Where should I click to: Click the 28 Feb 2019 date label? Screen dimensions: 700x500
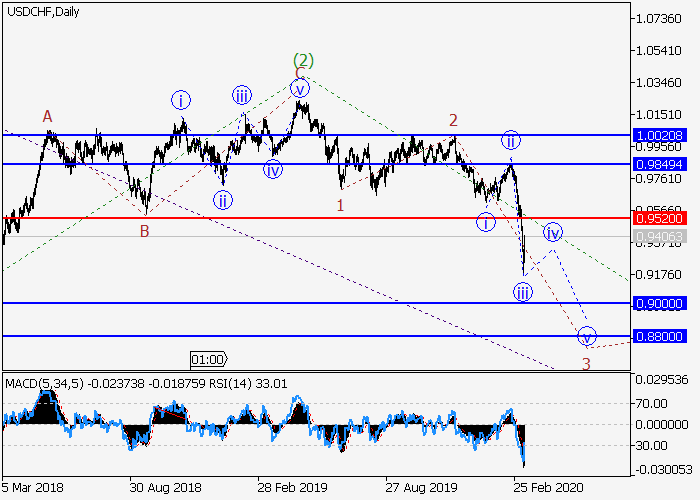pos(291,487)
